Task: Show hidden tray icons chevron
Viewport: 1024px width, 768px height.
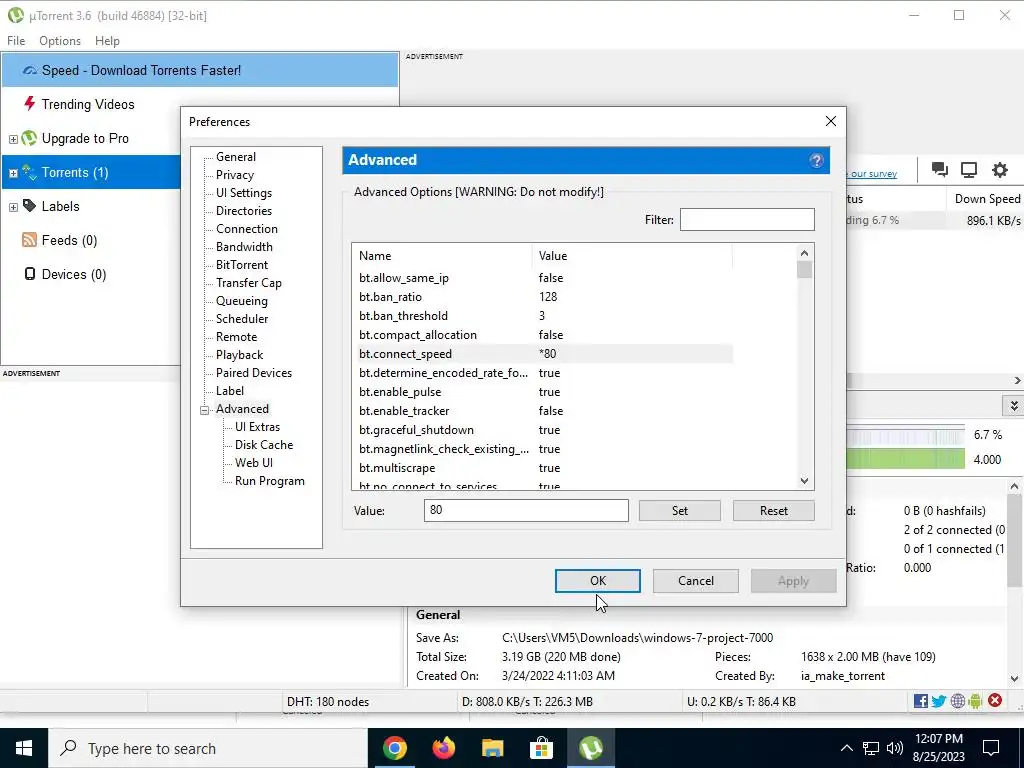Action: [x=846, y=748]
